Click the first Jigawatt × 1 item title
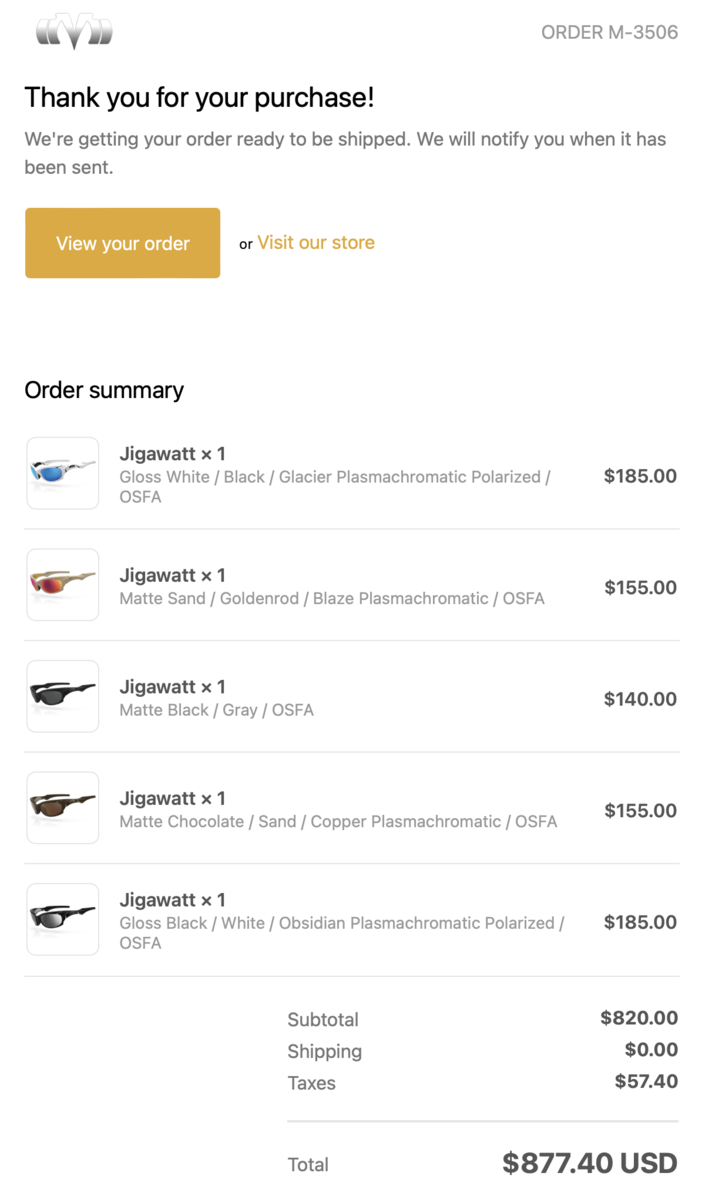This screenshot has height=1200, width=712. coord(172,454)
